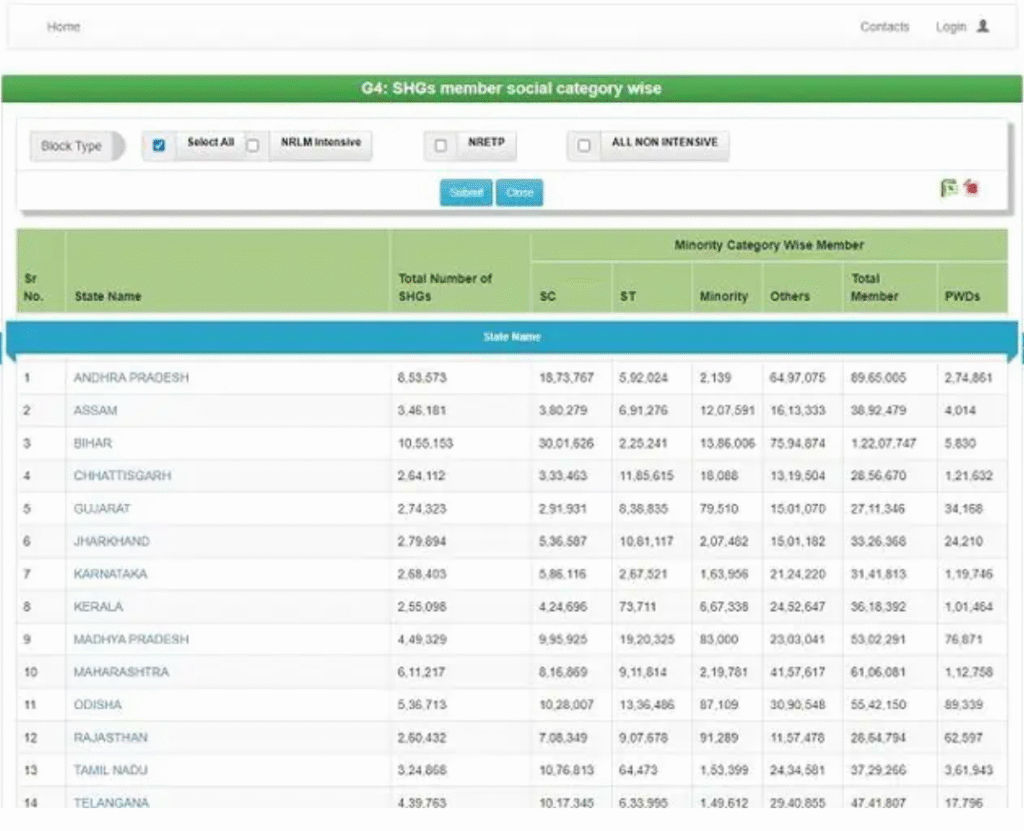Open RAJASTHAN state link
Viewport: 1024px width, 831px height.
coord(110,737)
